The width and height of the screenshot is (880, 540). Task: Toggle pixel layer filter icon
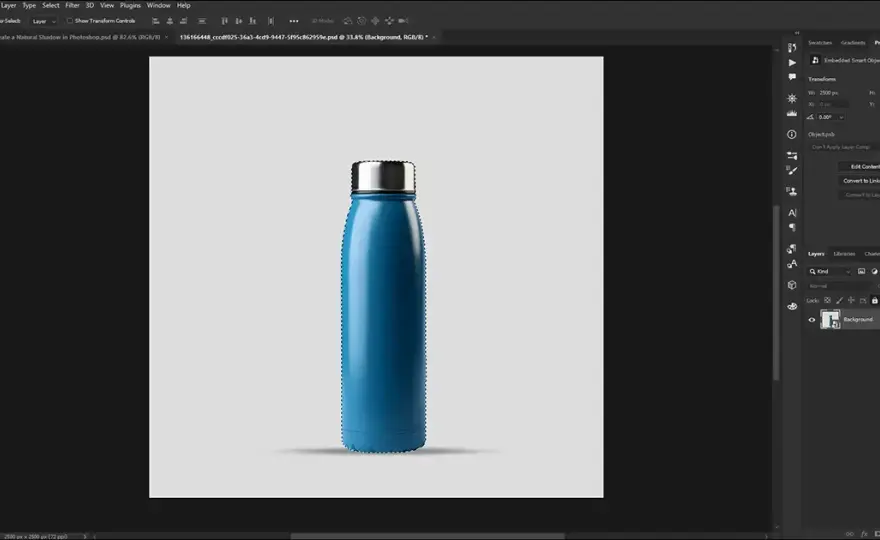coord(861,272)
